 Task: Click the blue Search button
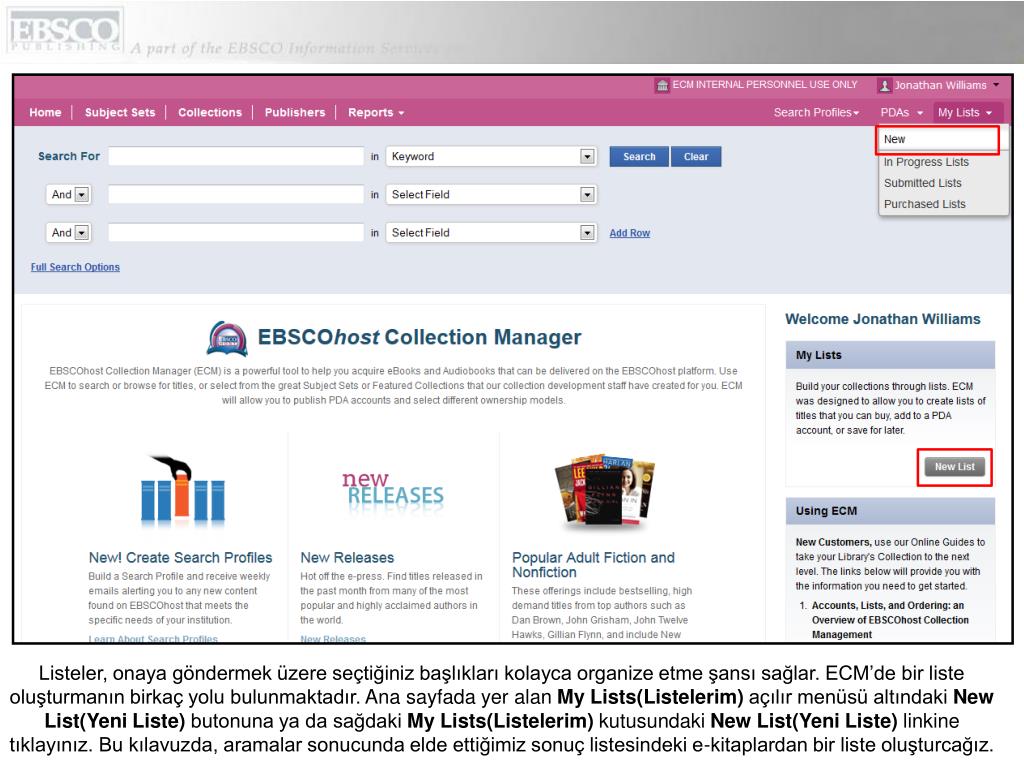pyautogui.click(x=639, y=157)
